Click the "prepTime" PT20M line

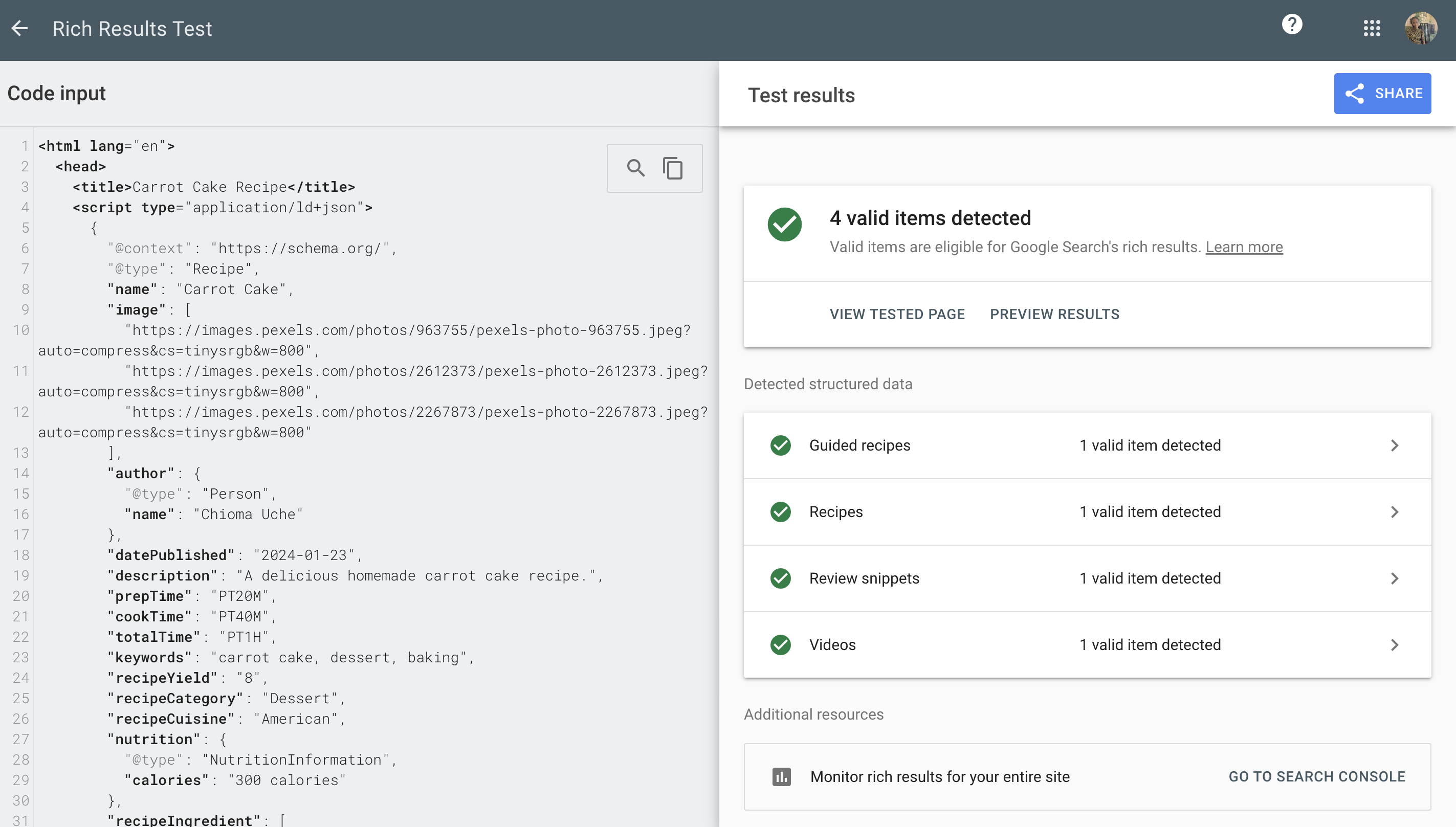tap(191, 596)
